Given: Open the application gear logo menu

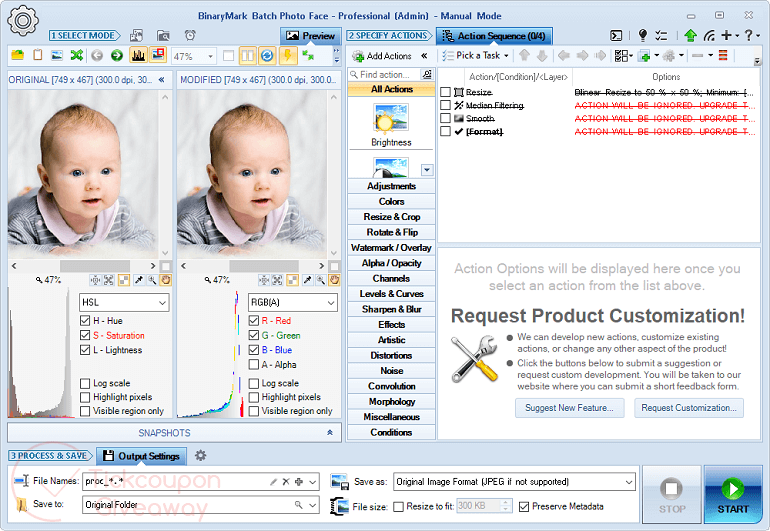Looking at the screenshot, I should point(23,20).
